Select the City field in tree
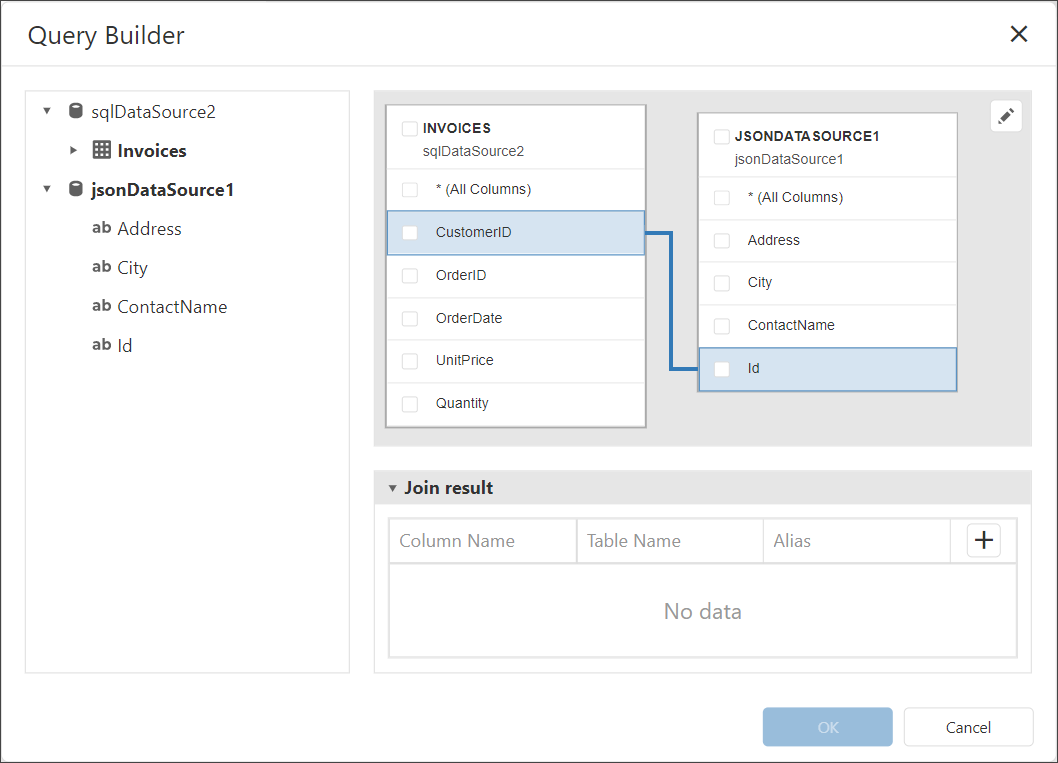The image size is (1058, 763). (132, 268)
